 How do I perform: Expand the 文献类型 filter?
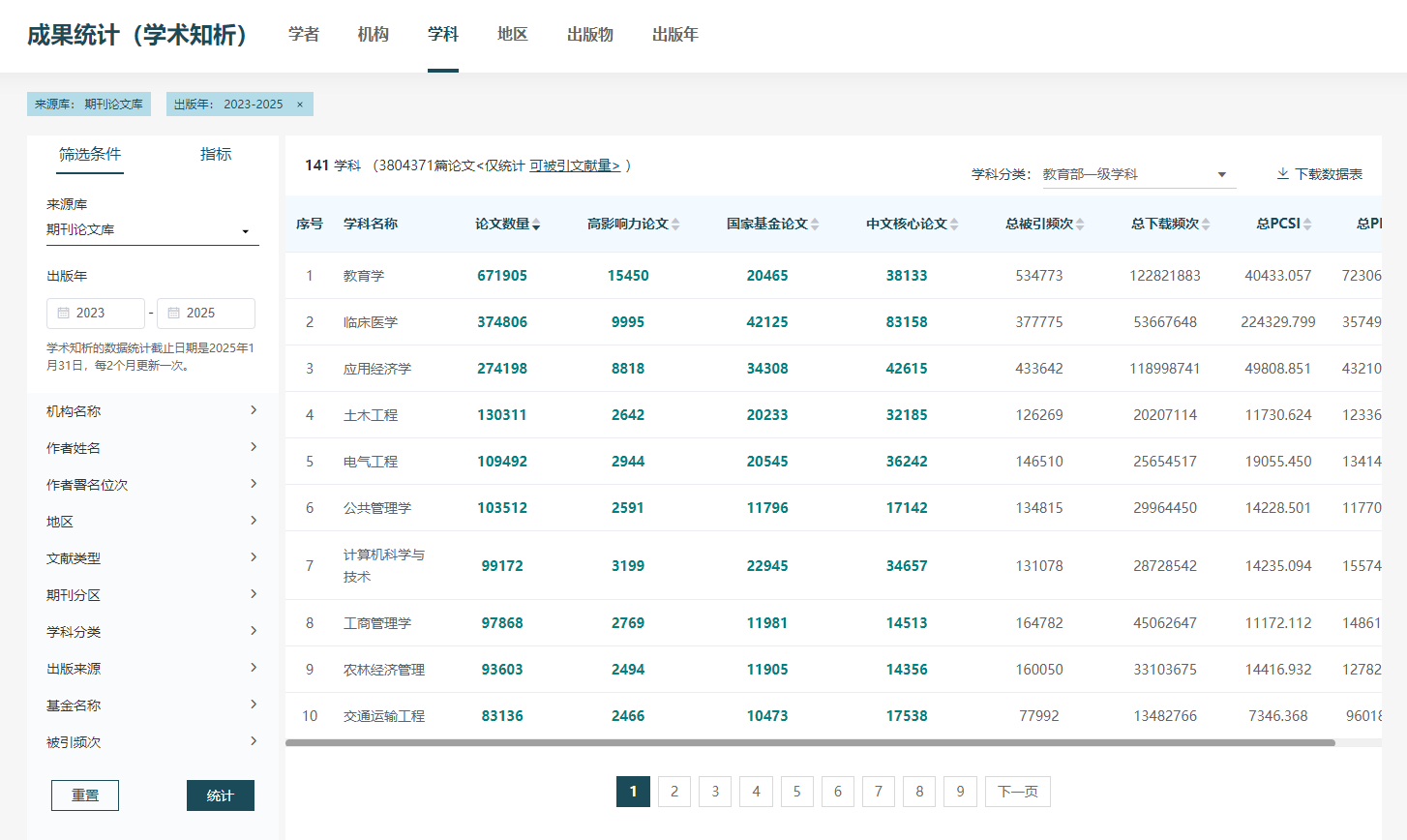click(153, 558)
